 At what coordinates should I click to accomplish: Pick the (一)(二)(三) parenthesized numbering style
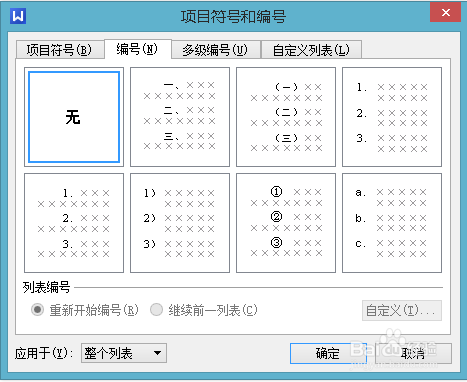coord(286,117)
